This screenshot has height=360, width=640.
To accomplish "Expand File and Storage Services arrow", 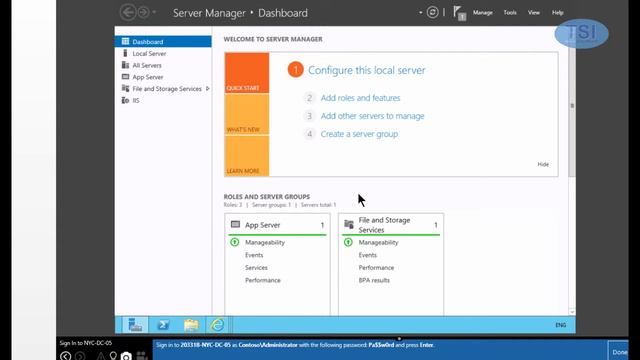I will click(x=208, y=89).
